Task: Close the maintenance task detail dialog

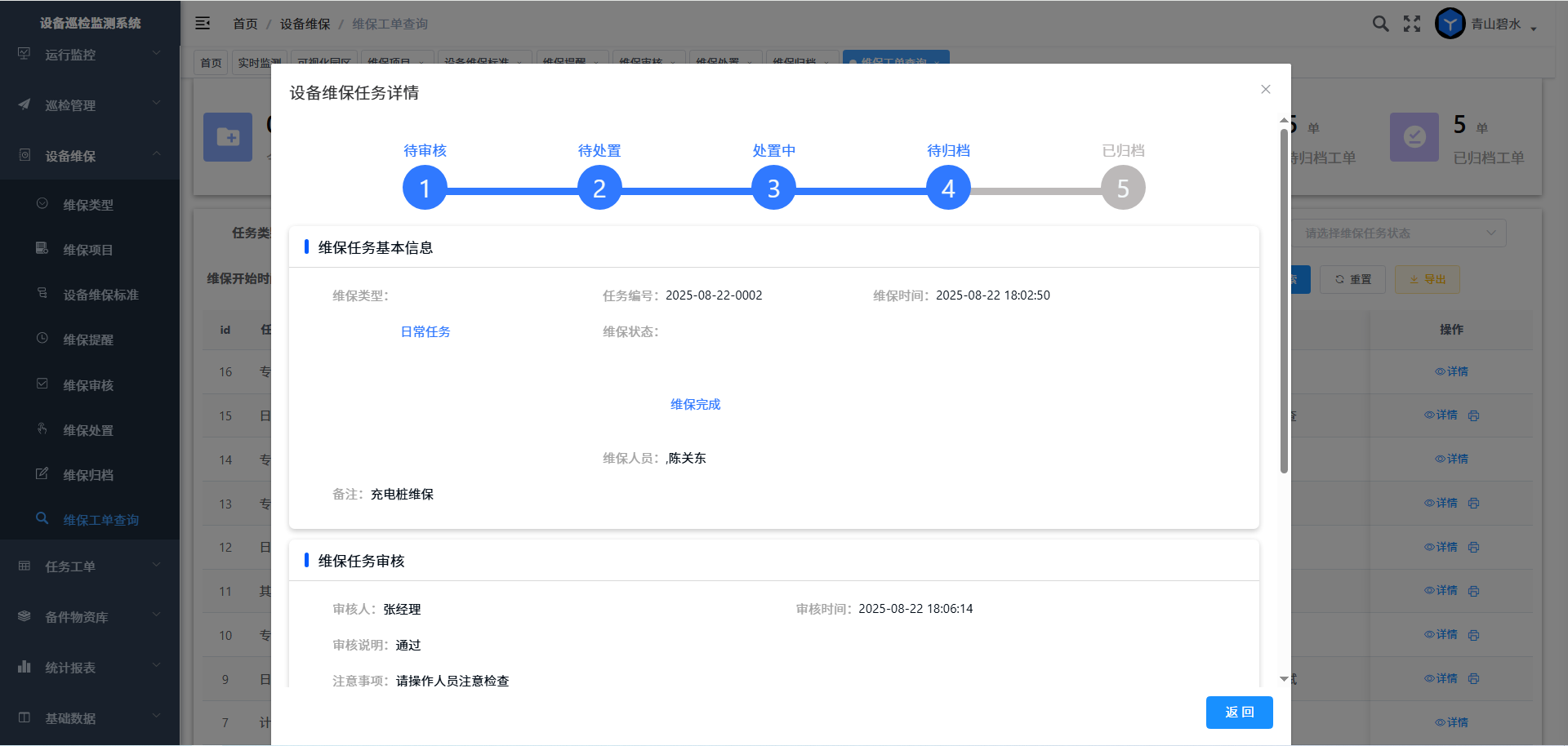Action: 1265,90
